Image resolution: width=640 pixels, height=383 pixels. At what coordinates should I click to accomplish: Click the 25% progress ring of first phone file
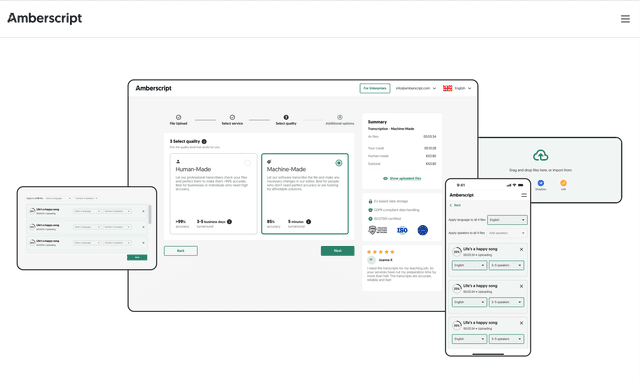tap(457, 252)
